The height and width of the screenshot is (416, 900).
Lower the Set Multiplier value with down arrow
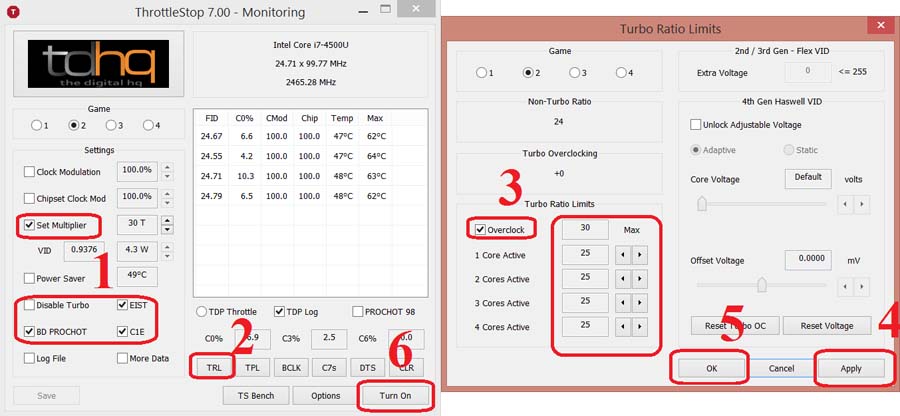coord(167,230)
